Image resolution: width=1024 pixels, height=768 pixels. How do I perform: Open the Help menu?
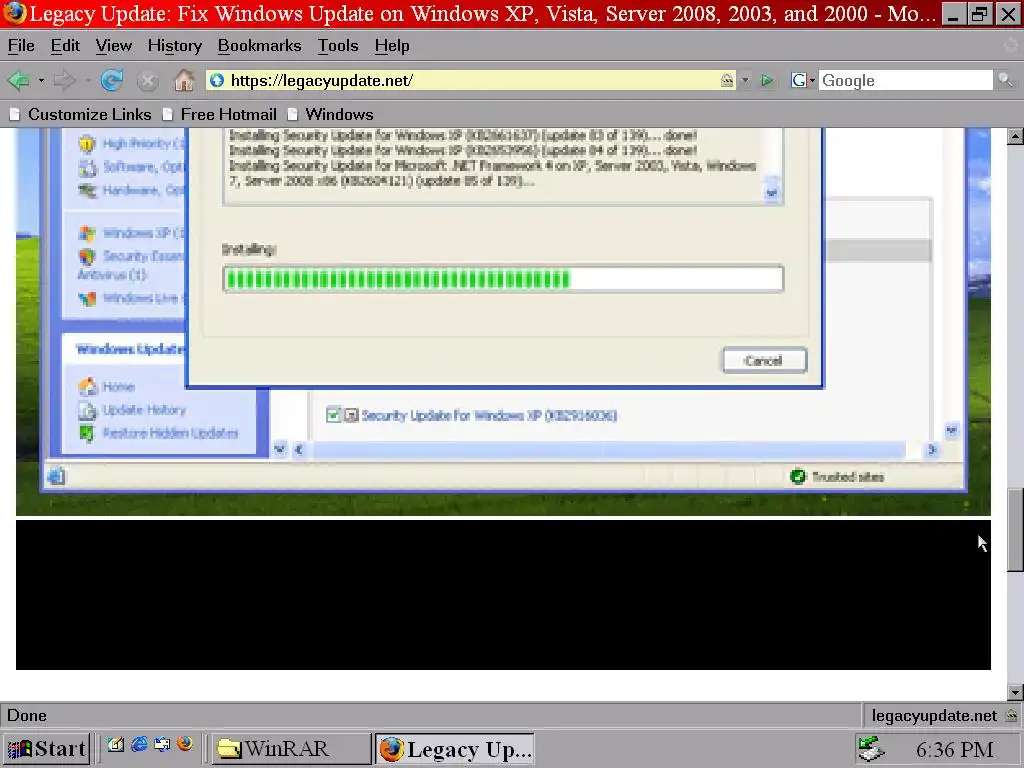(x=392, y=46)
